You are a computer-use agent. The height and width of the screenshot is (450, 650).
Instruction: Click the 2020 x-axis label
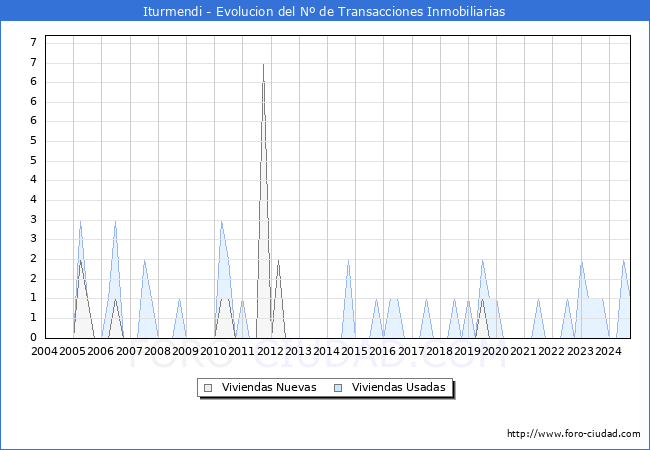click(x=495, y=351)
